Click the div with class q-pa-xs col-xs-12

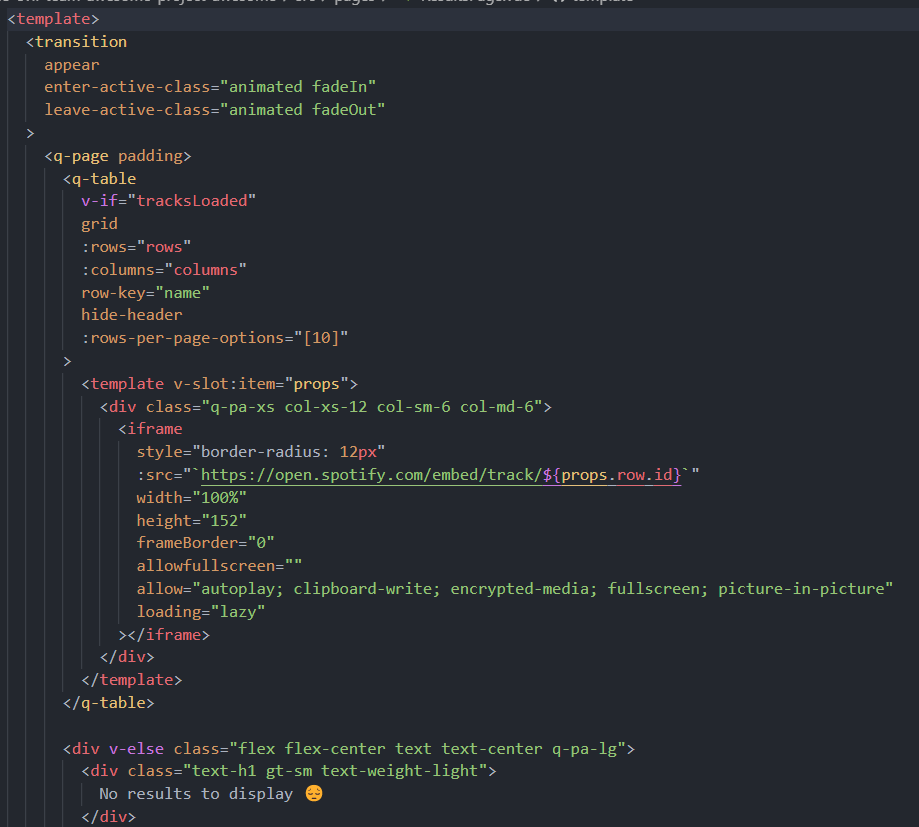[325, 407]
